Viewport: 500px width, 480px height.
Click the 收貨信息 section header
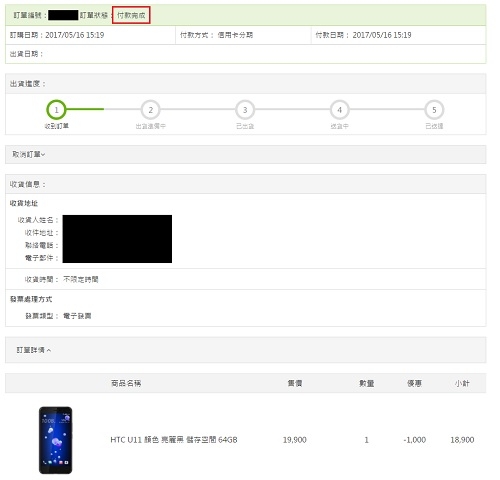(245, 184)
